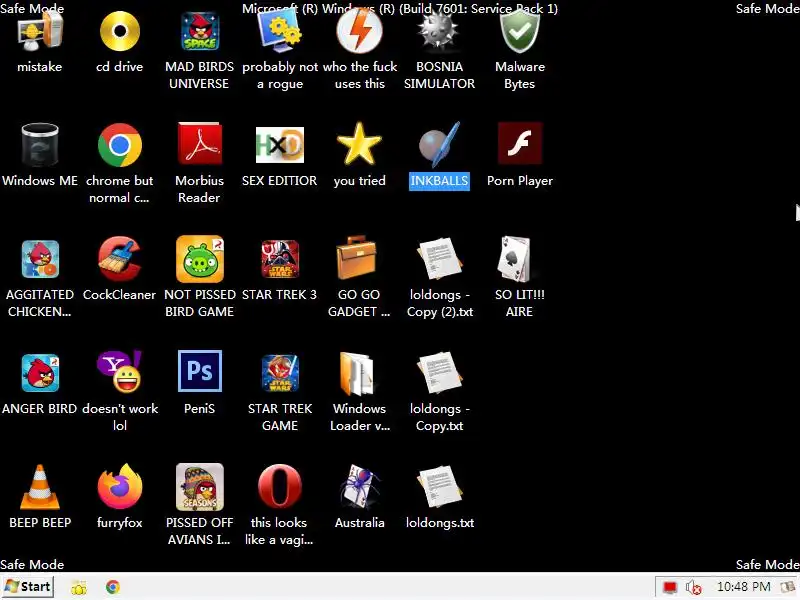Select the BOSNIA SIMULATOR mine icon
The height and width of the screenshot is (600, 800).
coord(439,32)
